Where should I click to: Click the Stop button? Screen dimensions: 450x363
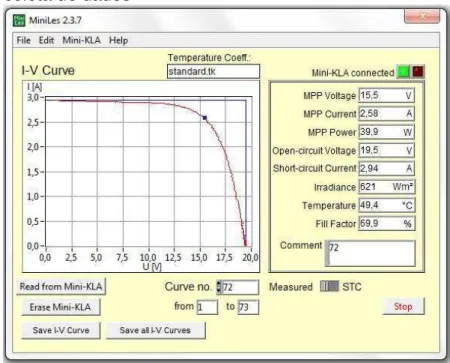point(403,306)
